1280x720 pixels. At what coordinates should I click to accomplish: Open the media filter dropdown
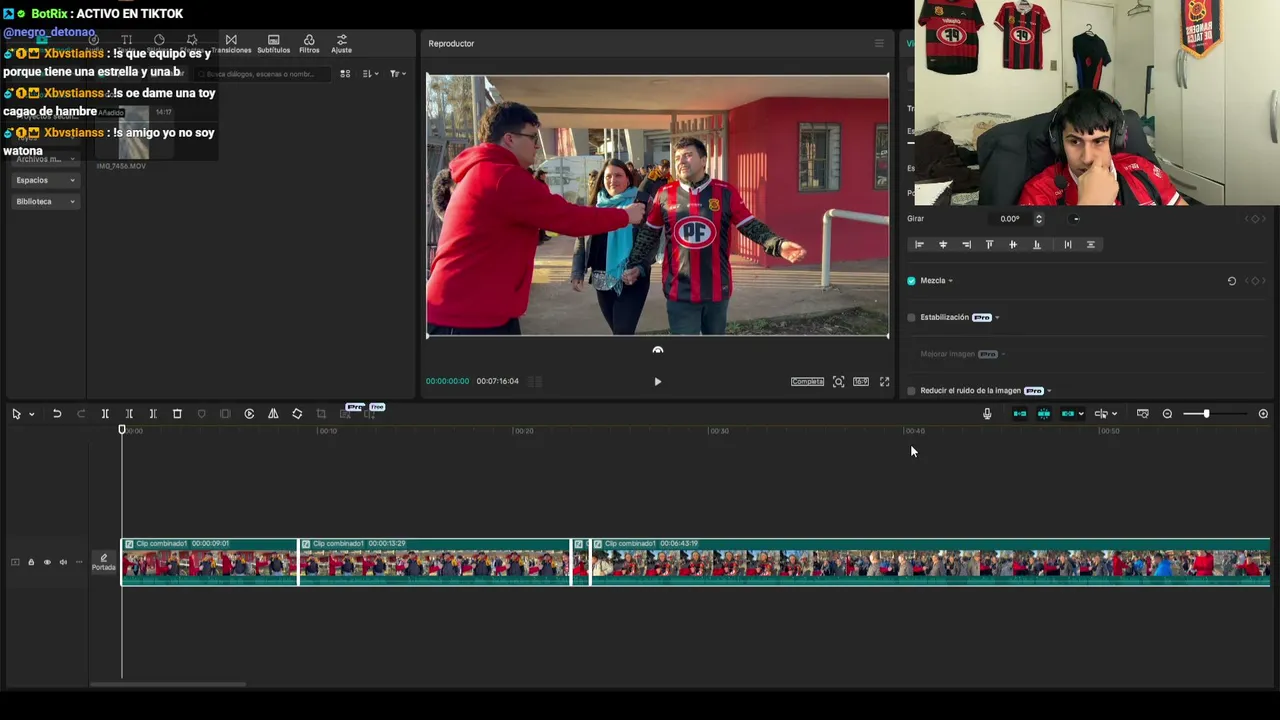tap(397, 74)
